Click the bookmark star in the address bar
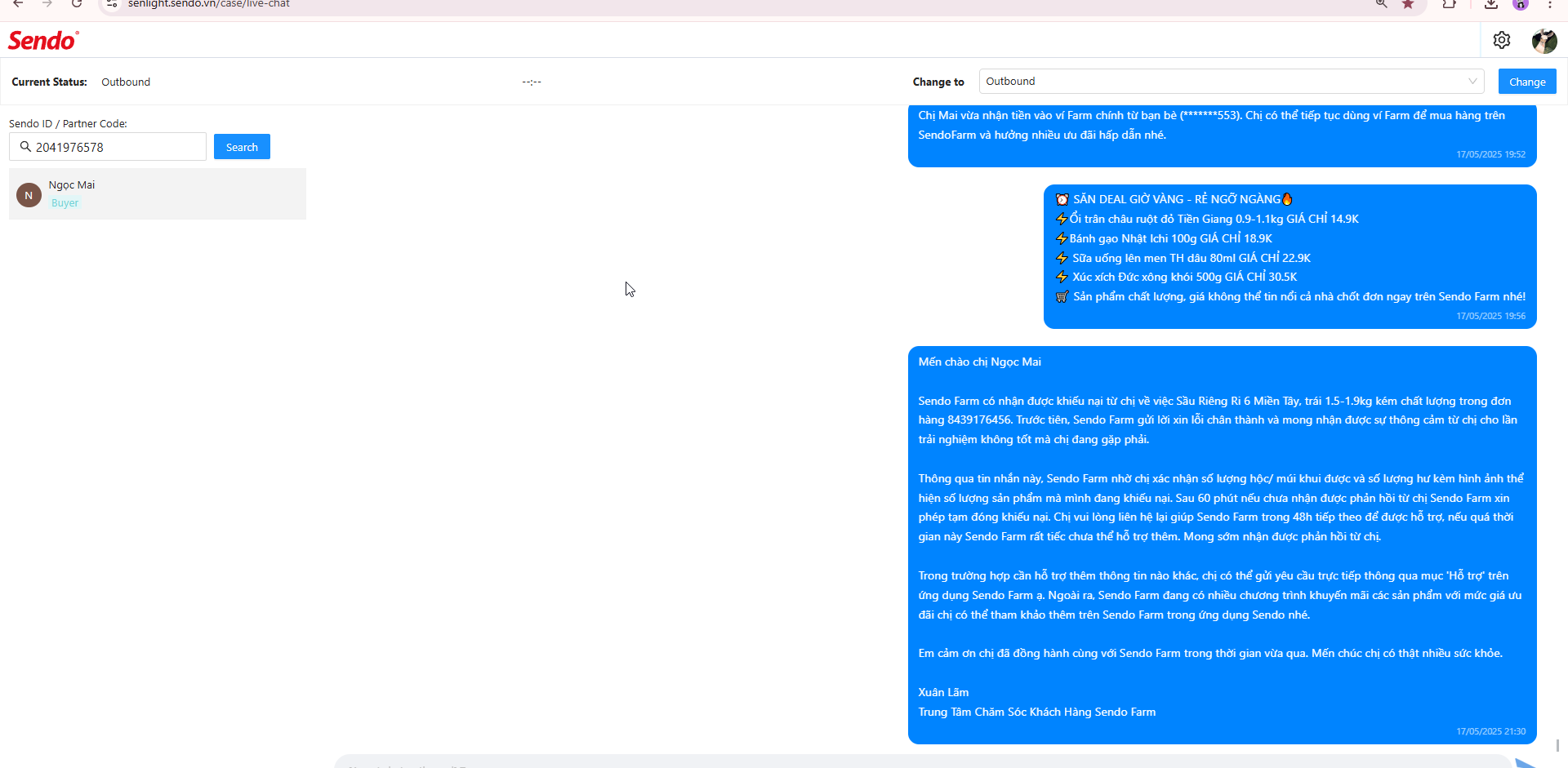 tap(1408, 4)
